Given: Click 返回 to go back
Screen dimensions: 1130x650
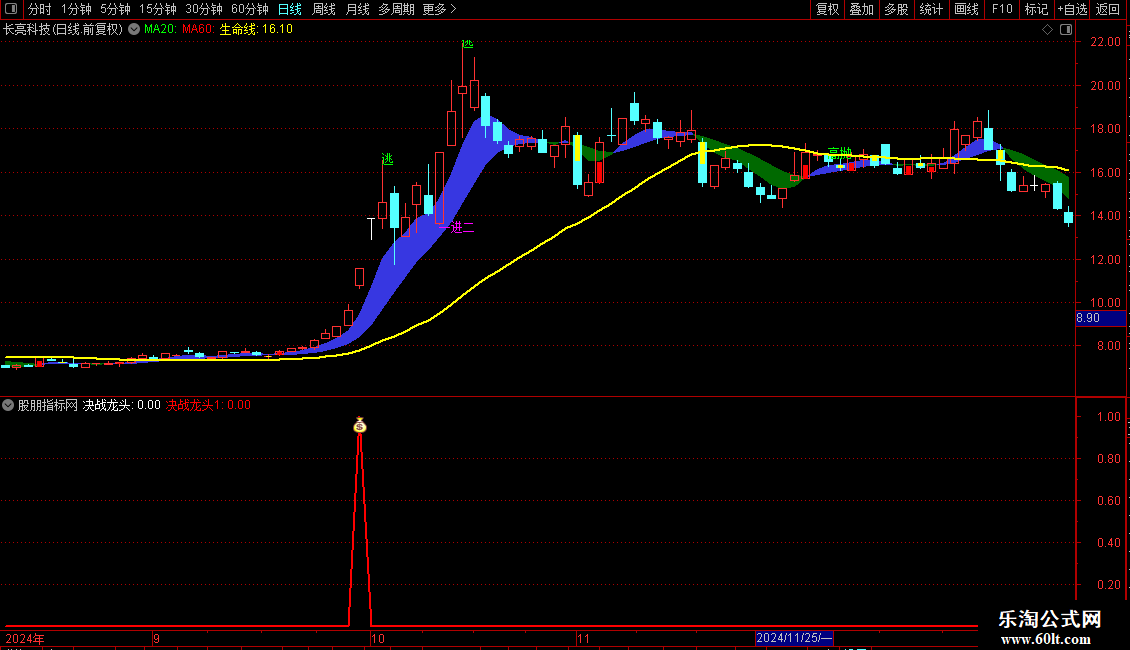Looking at the screenshot, I should pyautogui.click(x=1108, y=9).
